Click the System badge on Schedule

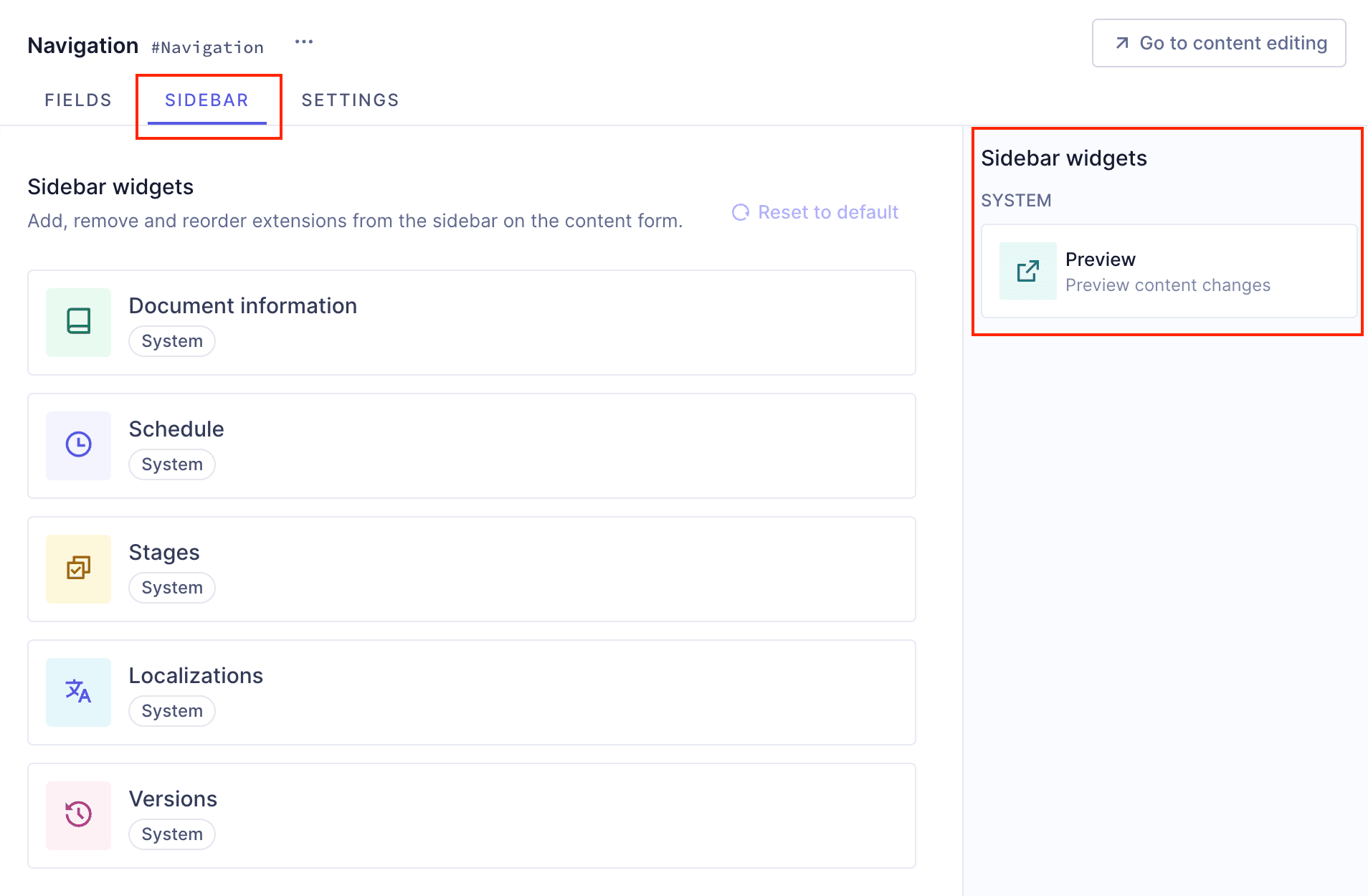171,464
